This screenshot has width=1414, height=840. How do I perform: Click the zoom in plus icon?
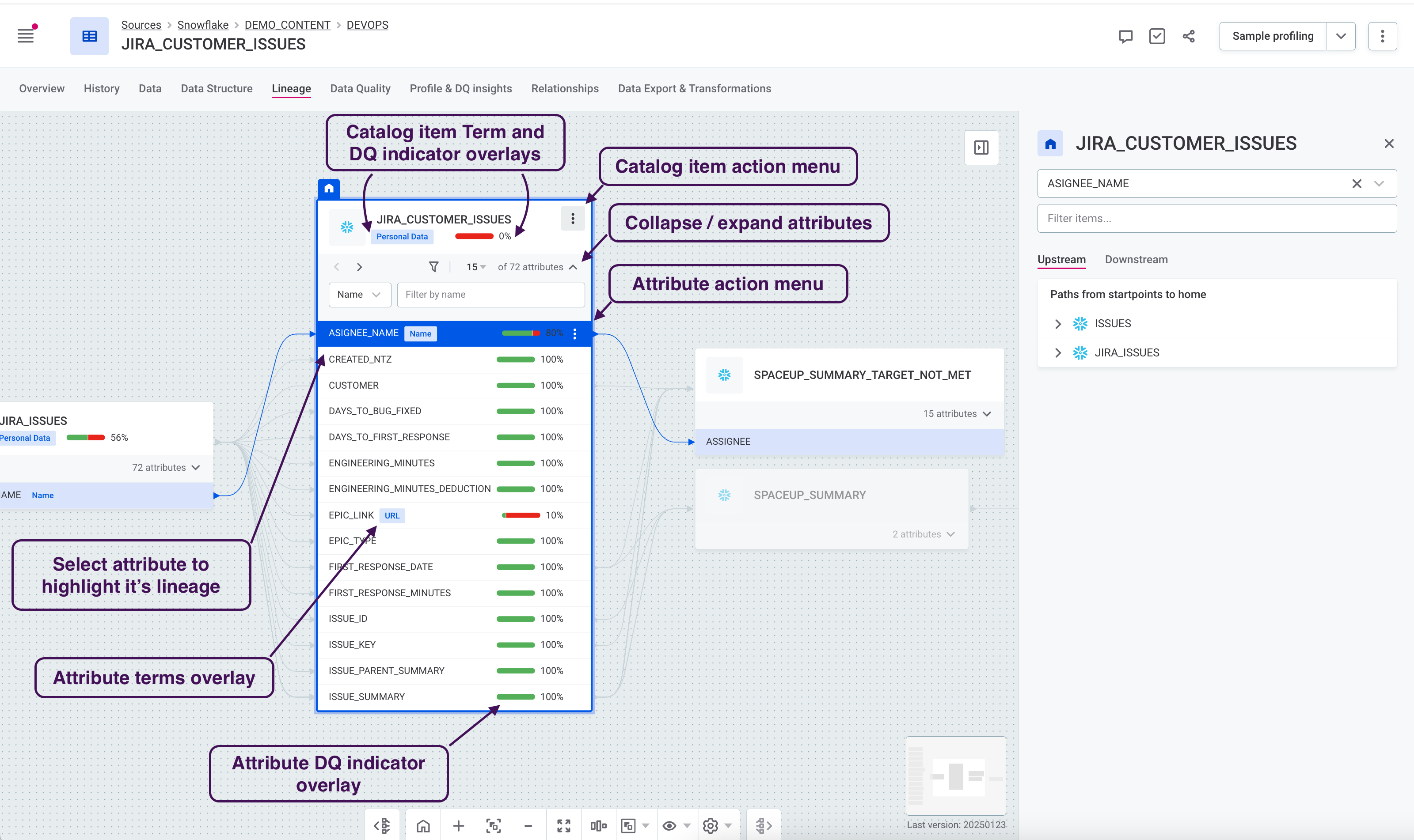pyautogui.click(x=458, y=826)
